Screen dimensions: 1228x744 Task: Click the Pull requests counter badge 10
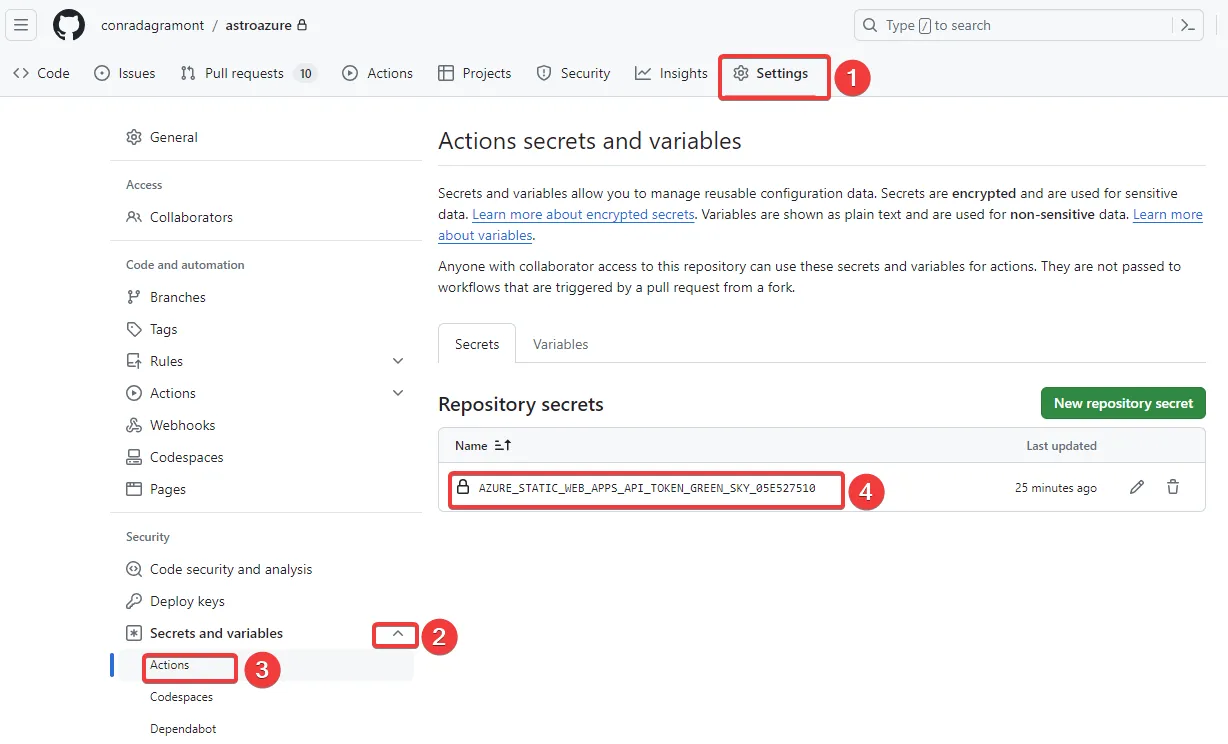pyautogui.click(x=305, y=73)
